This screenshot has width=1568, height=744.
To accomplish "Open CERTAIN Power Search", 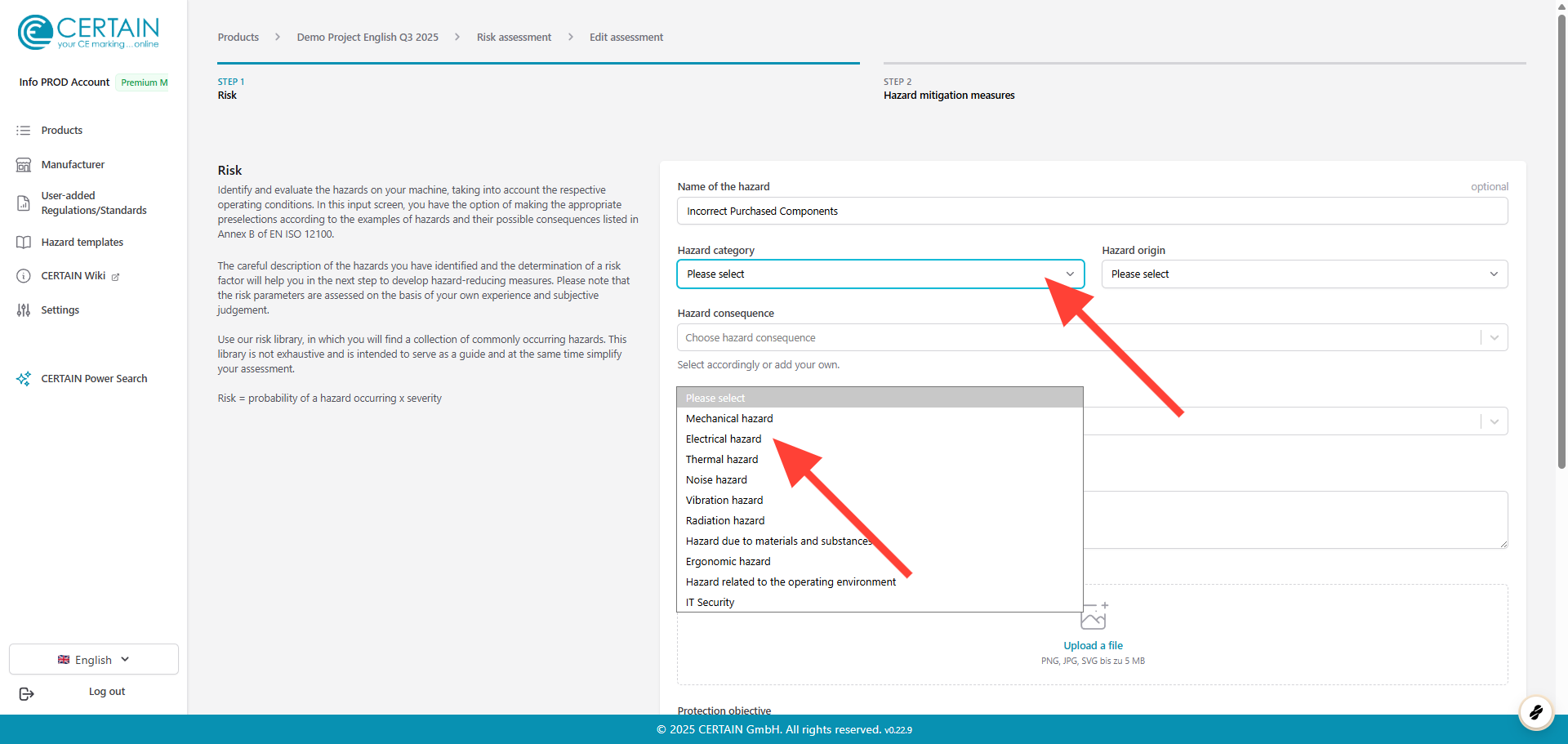I will pos(94,379).
